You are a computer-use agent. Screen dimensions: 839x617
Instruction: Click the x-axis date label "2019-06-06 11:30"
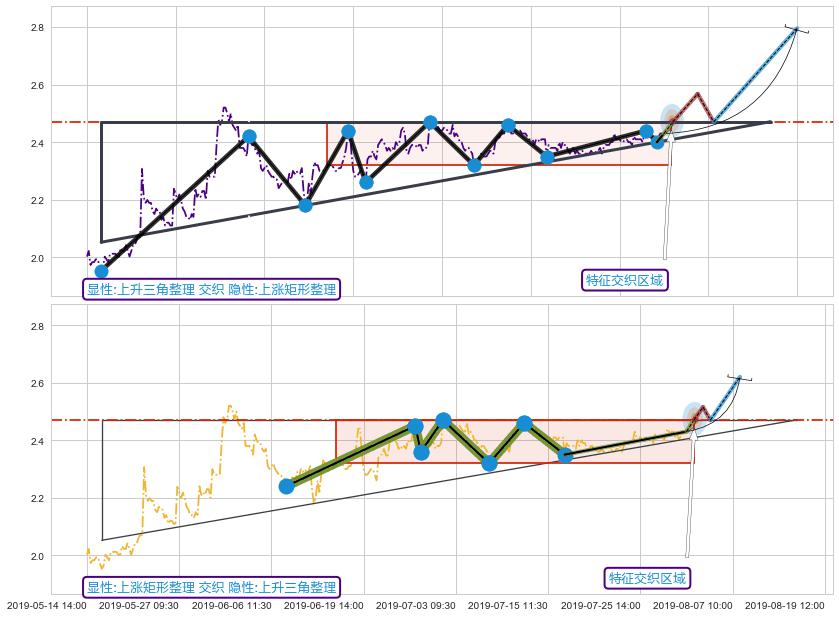coord(231,605)
